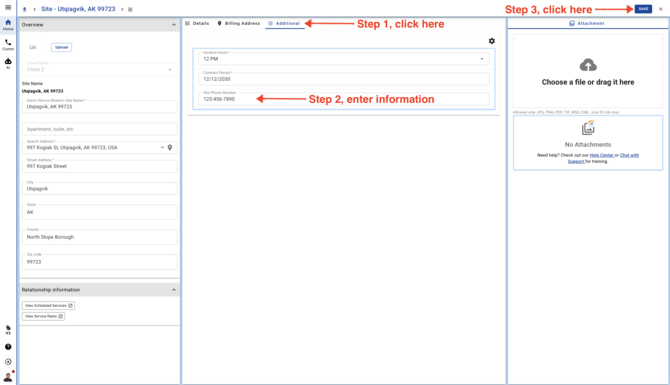The height and width of the screenshot is (385, 670).
Task: Open the hamburger navigation menu
Action: (x=8, y=7)
